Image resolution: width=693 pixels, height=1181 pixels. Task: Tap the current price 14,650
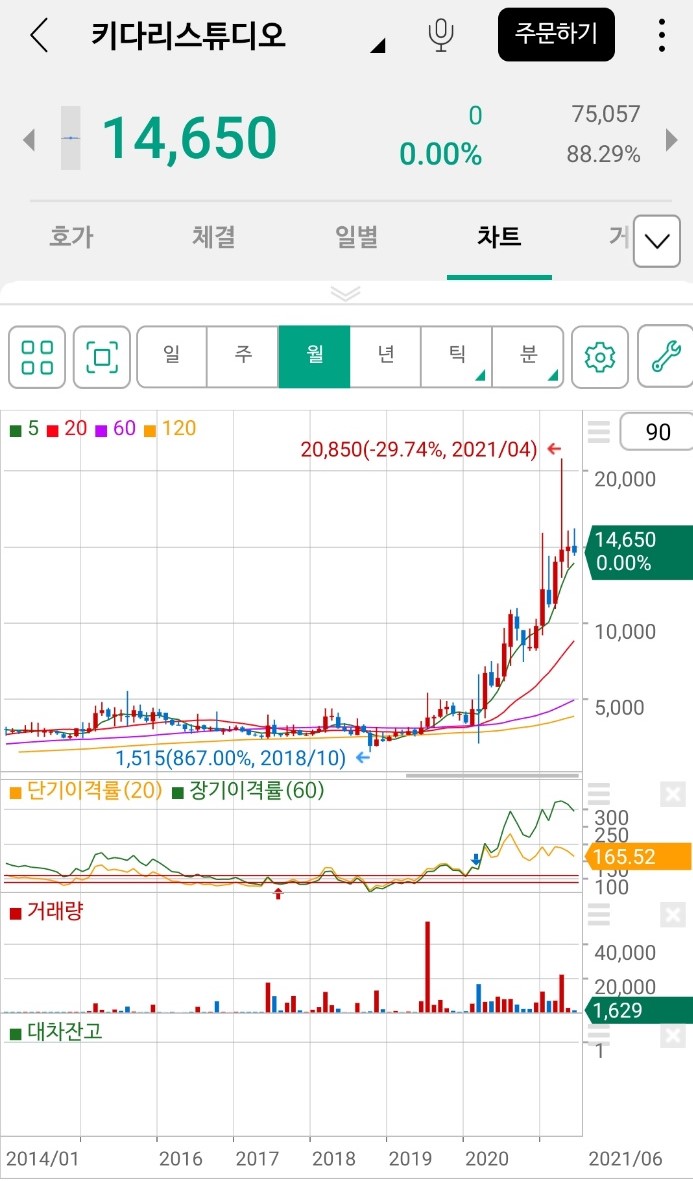(189, 138)
